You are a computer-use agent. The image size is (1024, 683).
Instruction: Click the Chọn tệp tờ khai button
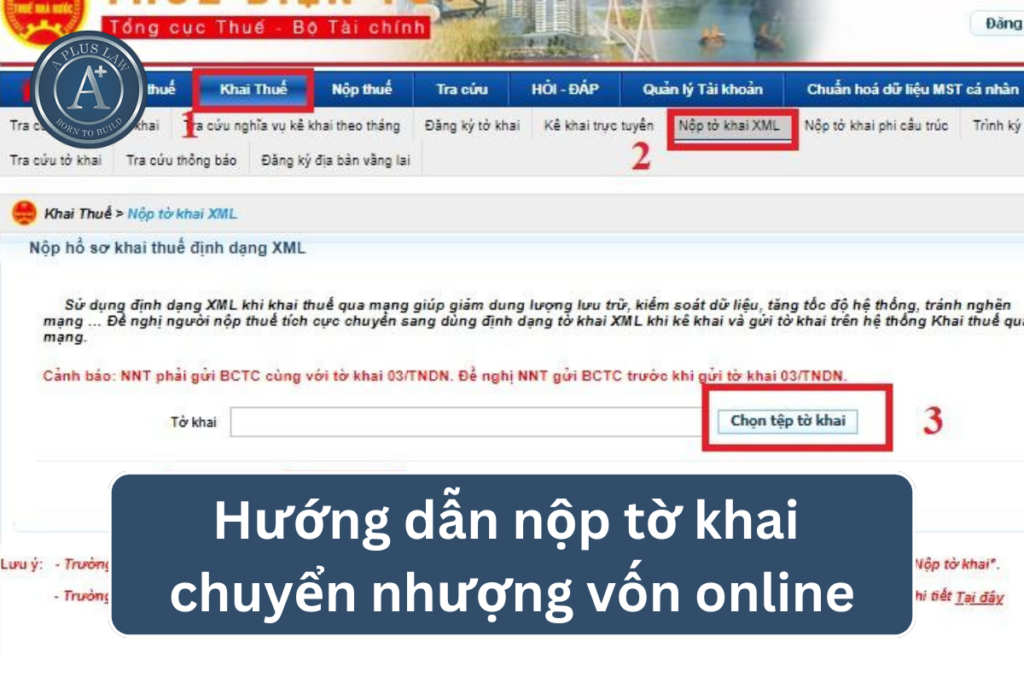pyautogui.click(x=788, y=421)
